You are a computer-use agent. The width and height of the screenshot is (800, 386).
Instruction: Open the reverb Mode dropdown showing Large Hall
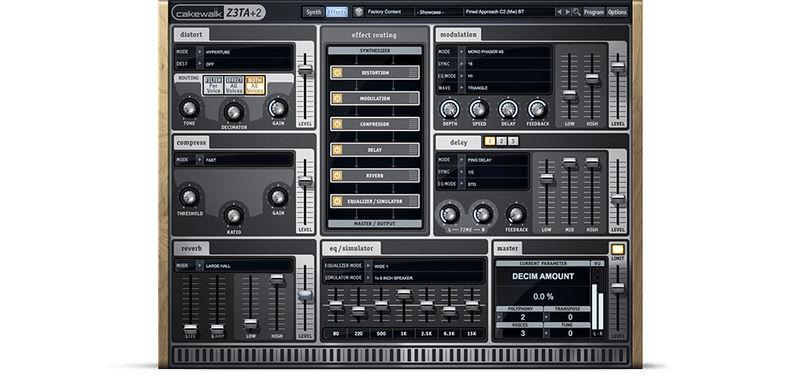[x=234, y=266]
